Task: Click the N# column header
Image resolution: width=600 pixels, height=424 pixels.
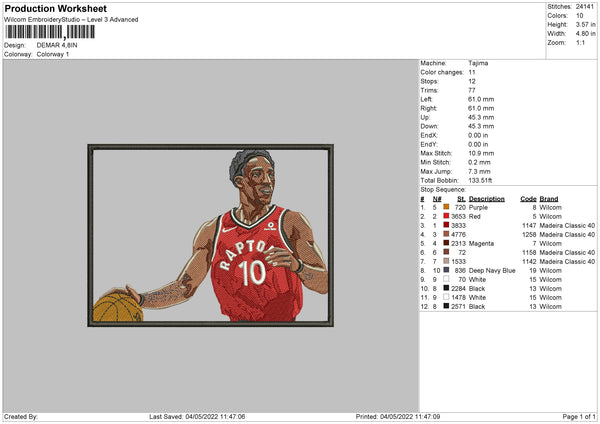Action: [436, 198]
